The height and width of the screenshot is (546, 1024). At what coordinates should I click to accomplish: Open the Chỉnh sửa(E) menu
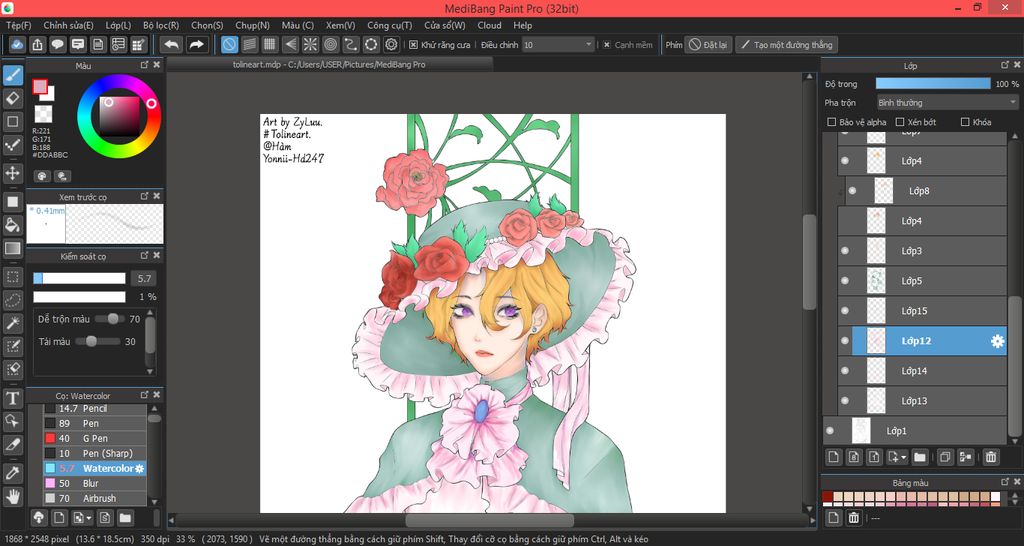point(68,25)
